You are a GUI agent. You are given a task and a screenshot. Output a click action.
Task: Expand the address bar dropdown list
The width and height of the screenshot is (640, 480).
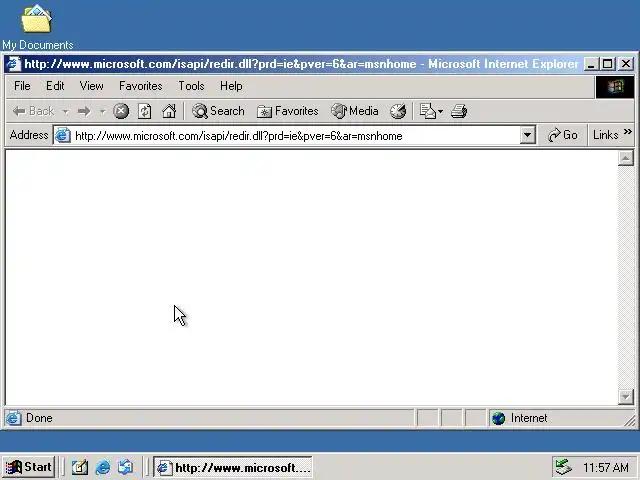(527, 135)
